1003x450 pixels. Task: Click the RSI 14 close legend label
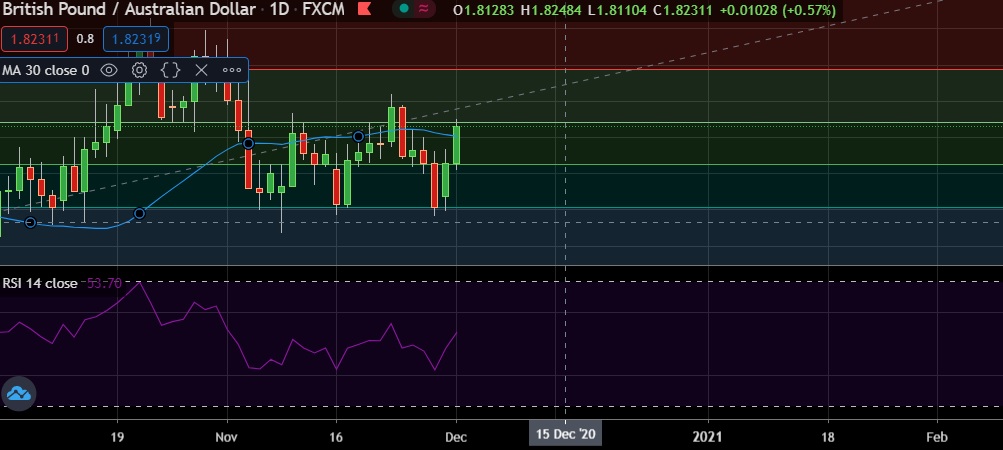(40, 284)
